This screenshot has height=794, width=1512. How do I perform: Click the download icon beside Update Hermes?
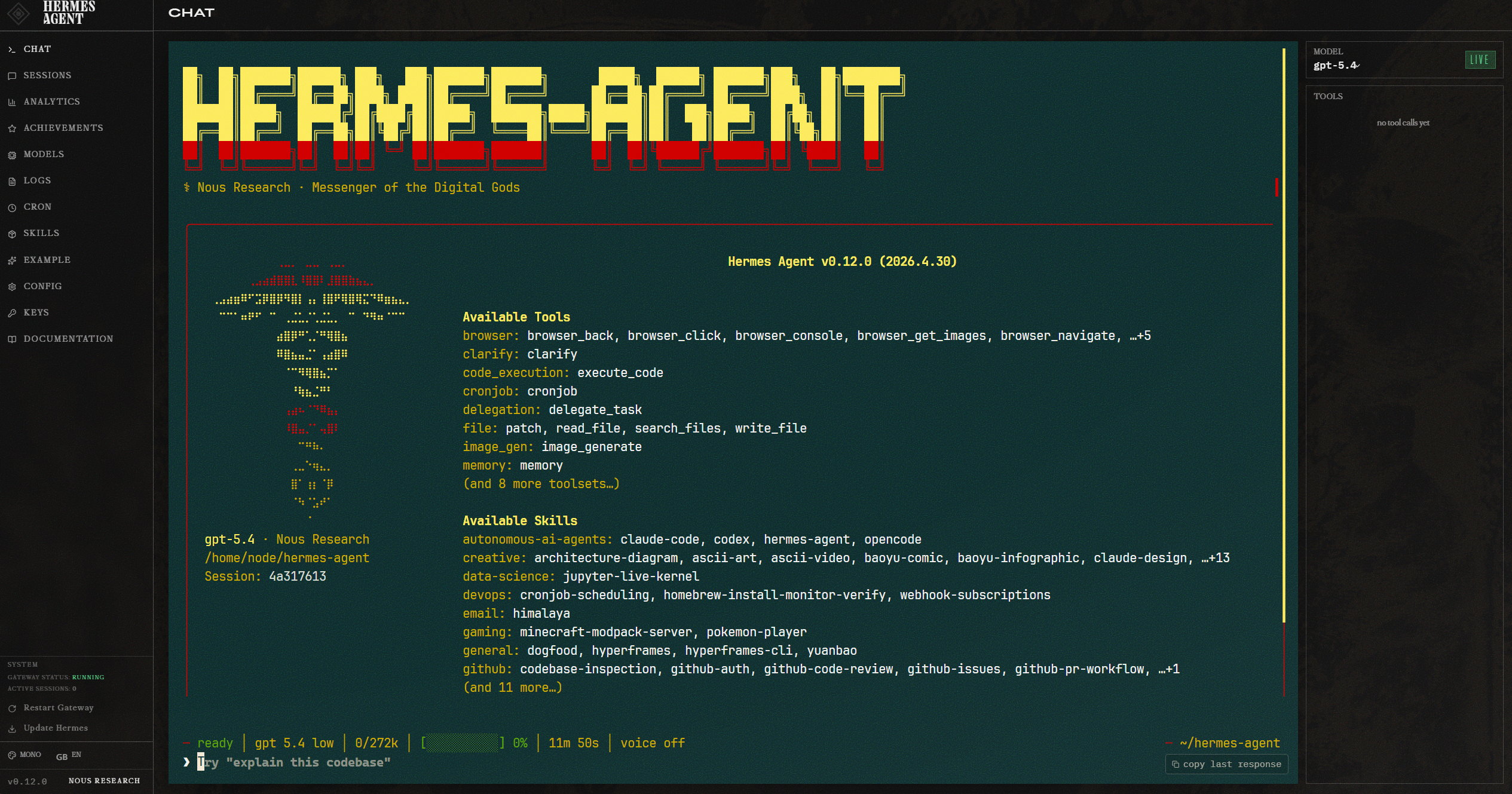pos(12,728)
